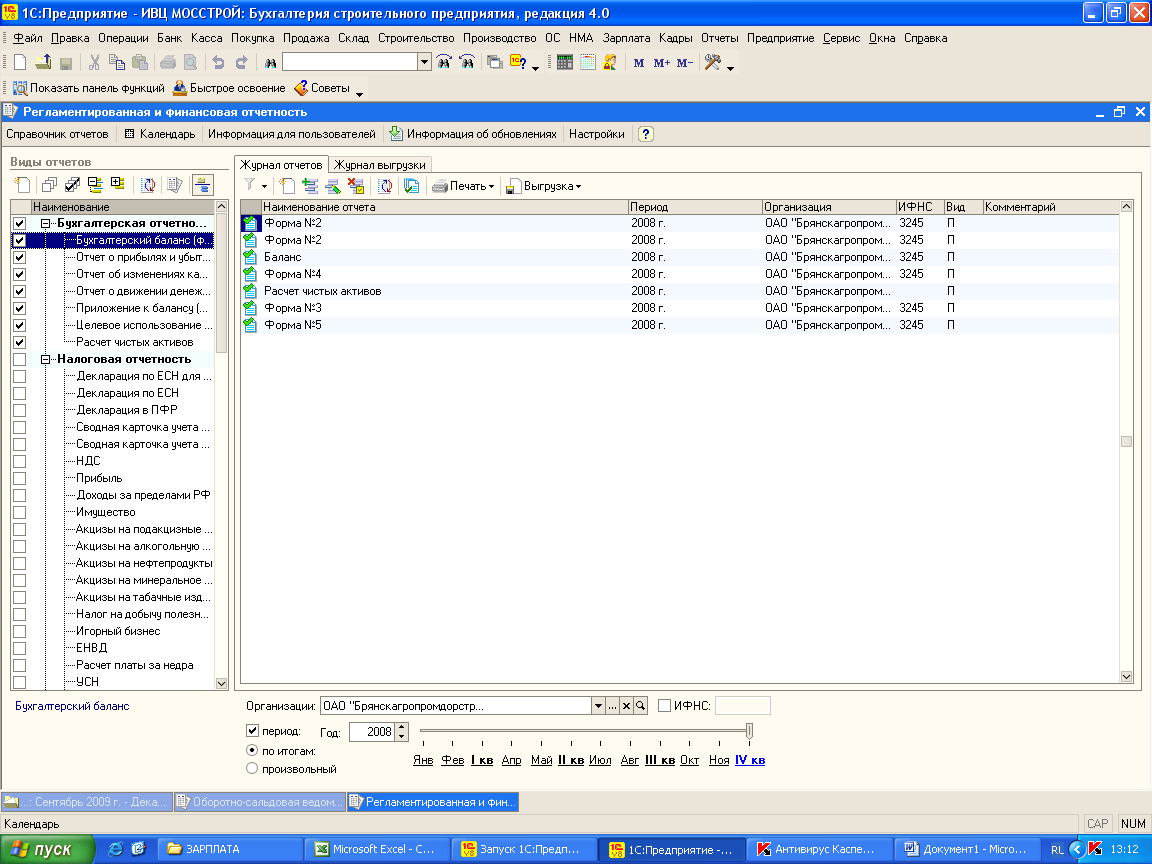Click the uncheck all boxes icon
This screenshot has height=864, width=1152.
click(x=49, y=185)
